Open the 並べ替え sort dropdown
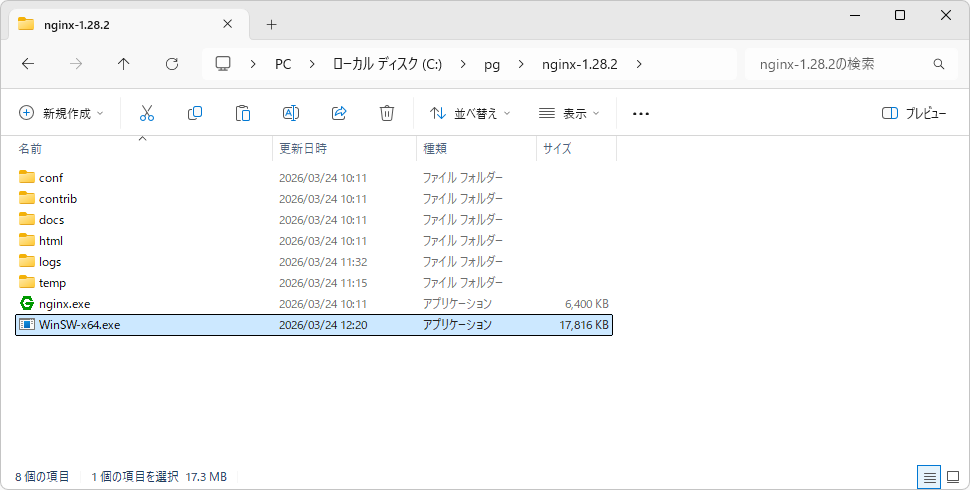The height and width of the screenshot is (490, 970). [x=470, y=113]
